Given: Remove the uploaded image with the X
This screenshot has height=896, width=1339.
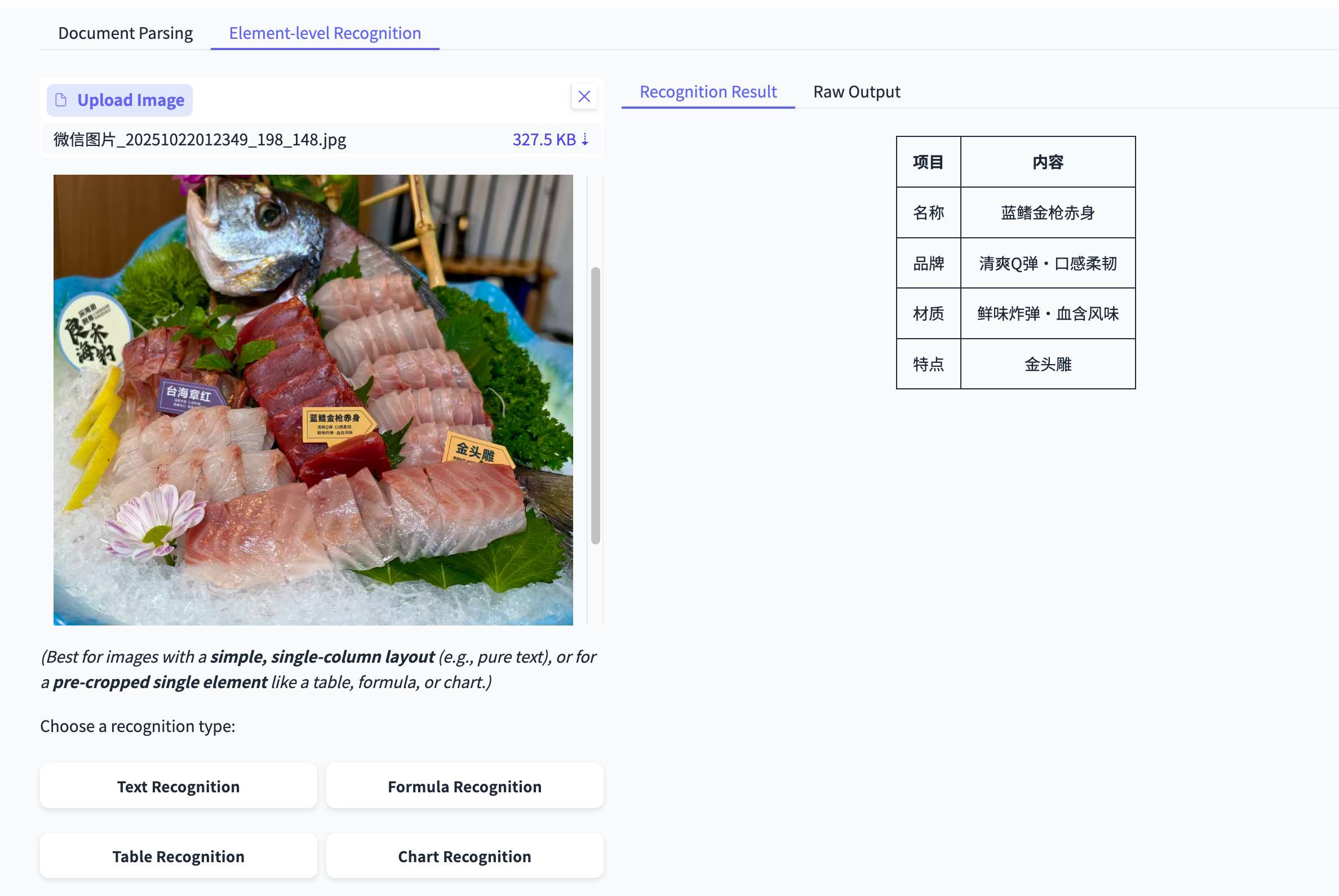Looking at the screenshot, I should (x=583, y=96).
